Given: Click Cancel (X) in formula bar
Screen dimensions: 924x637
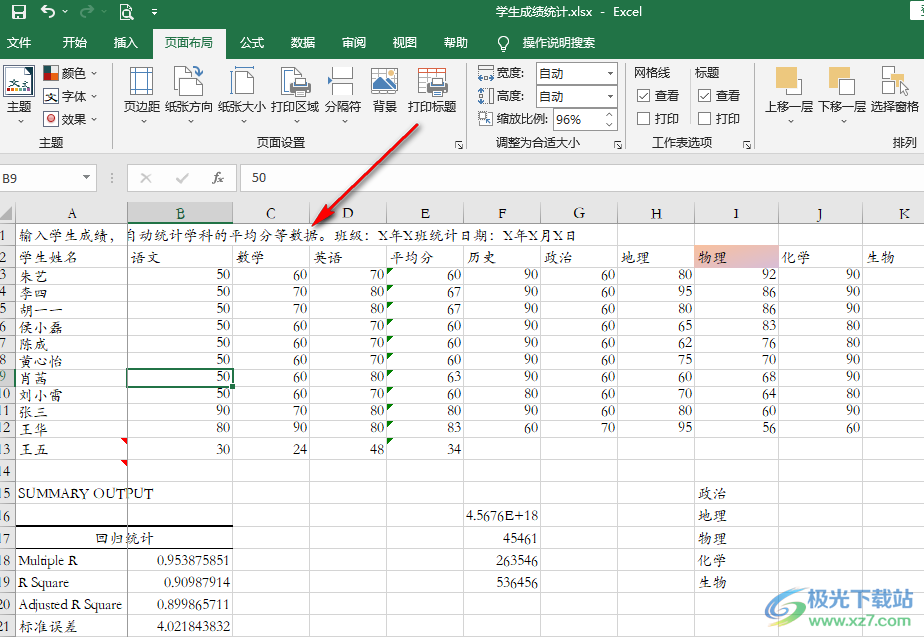Looking at the screenshot, I should click(x=146, y=178).
